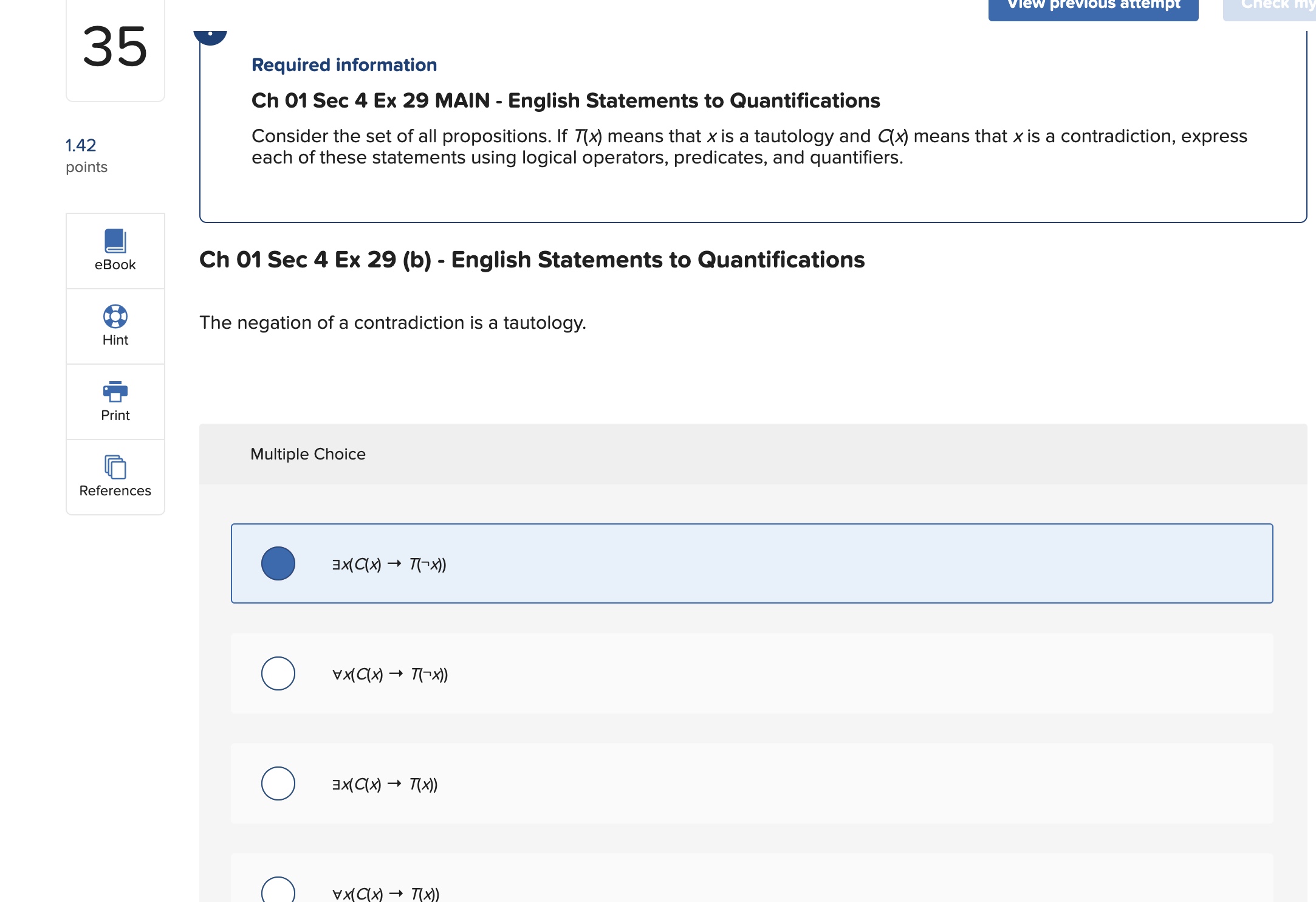The height and width of the screenshot is (902, 1316).
Task: Select answer ∃x(C(x) → T(x))
Action: coord(278,783)
